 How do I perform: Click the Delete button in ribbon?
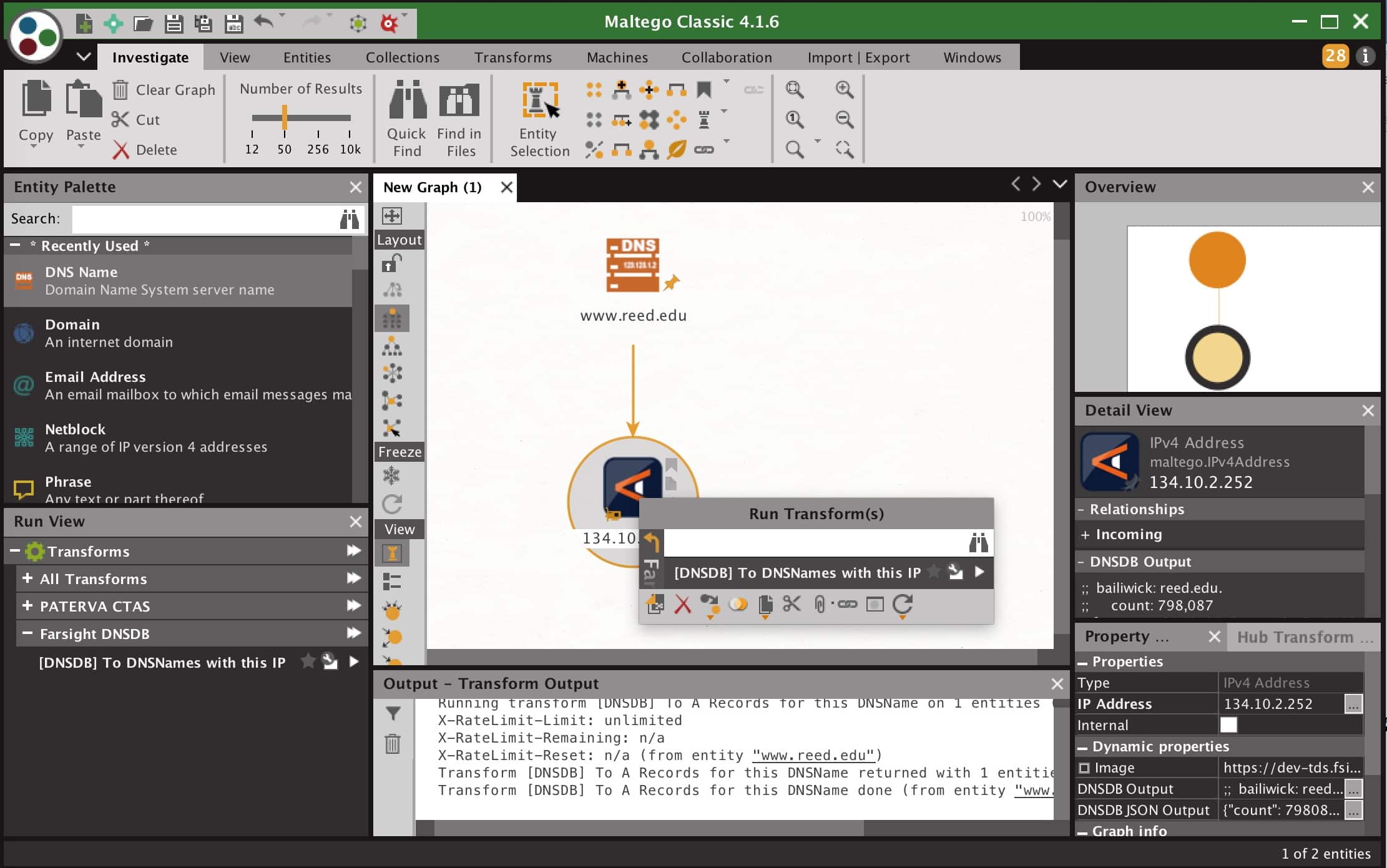click(x=145, y=150)
